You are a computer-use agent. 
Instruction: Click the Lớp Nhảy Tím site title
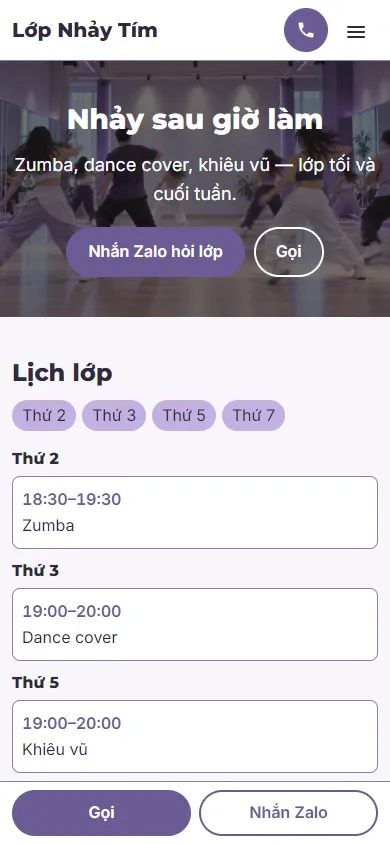pos(85,30)
